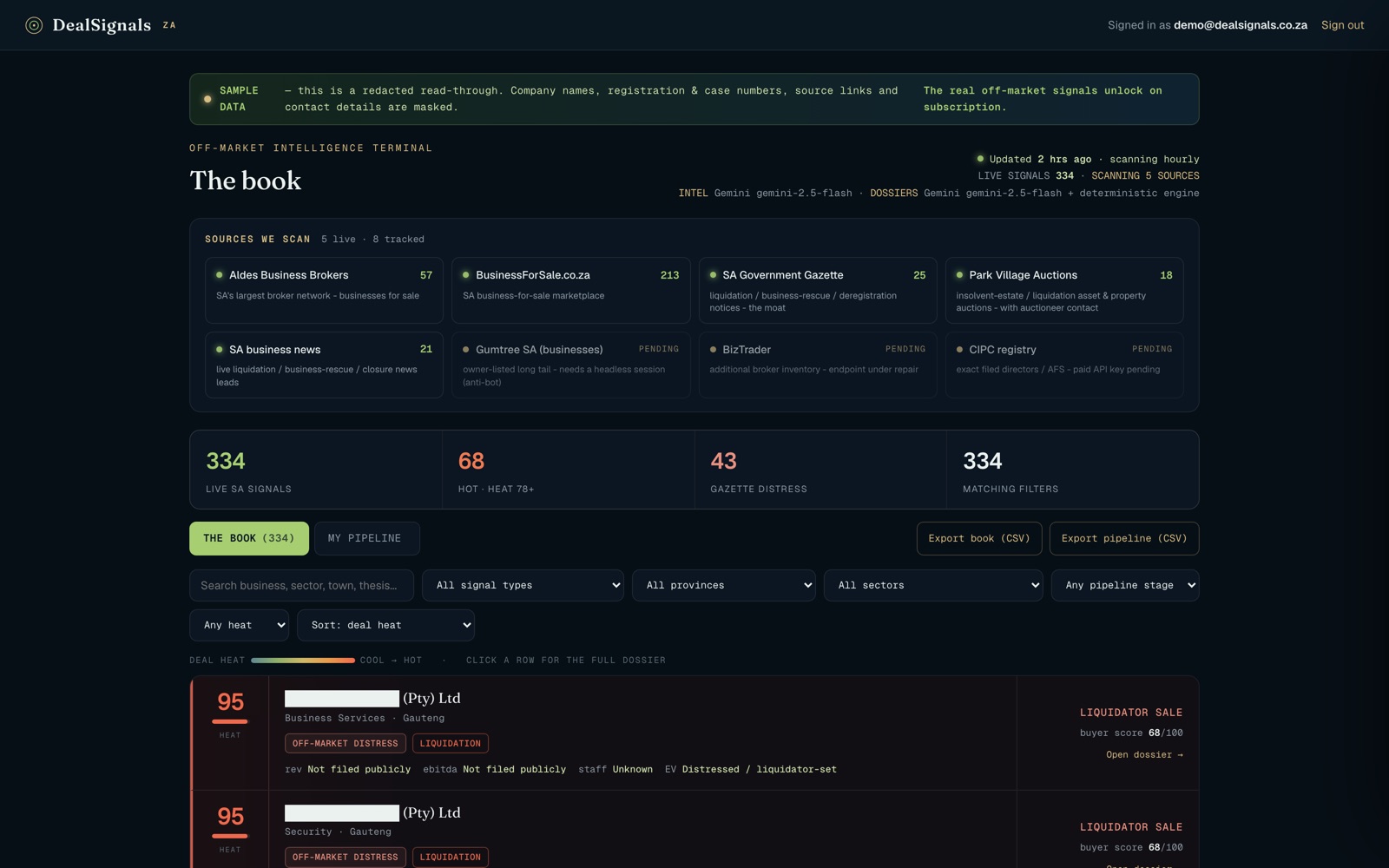
Task: Click green status dot beside Park Village Auctions
Action: tap(960, 275)
